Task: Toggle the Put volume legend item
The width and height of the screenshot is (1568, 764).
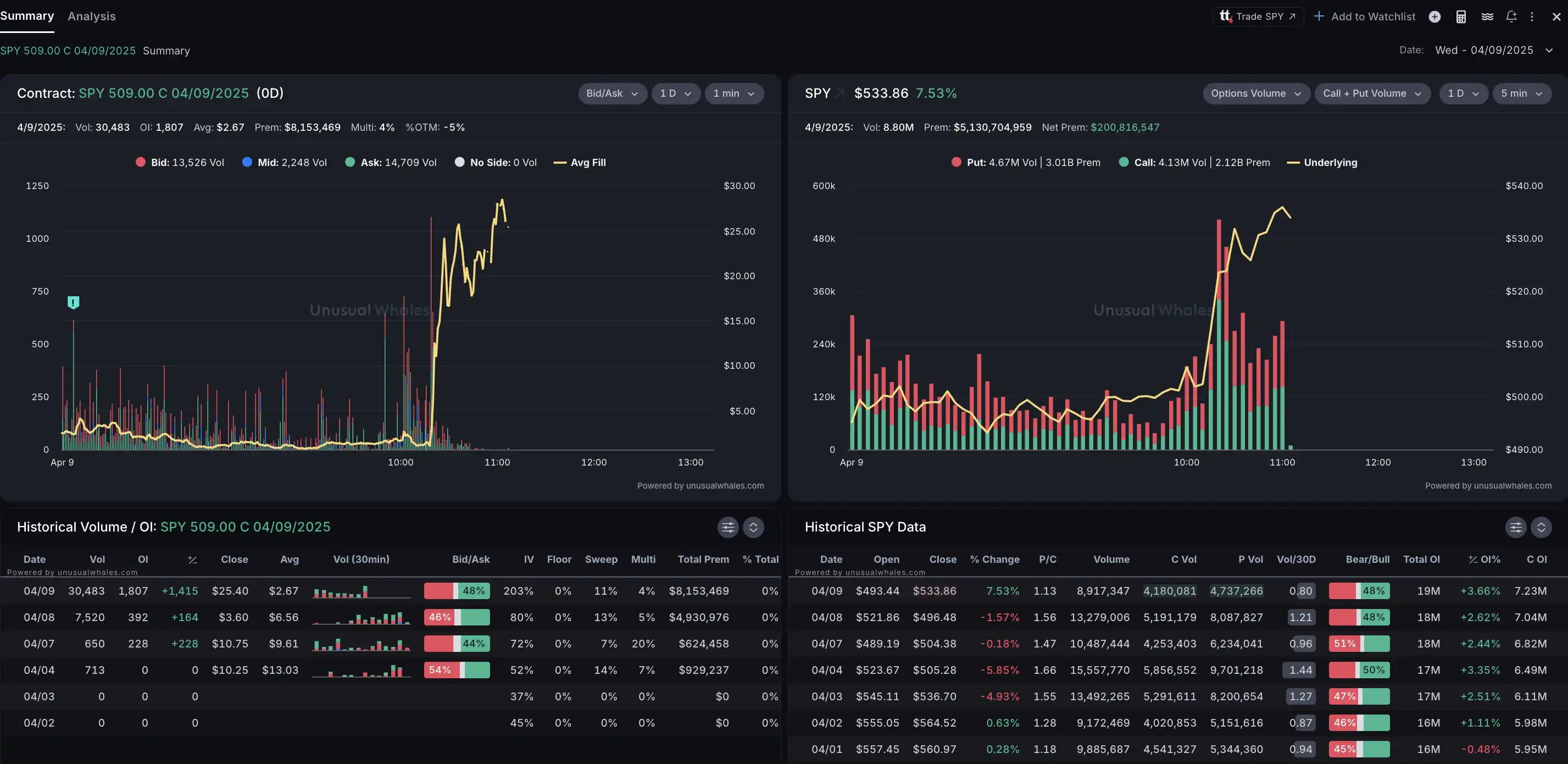Action: (1026, 163)
